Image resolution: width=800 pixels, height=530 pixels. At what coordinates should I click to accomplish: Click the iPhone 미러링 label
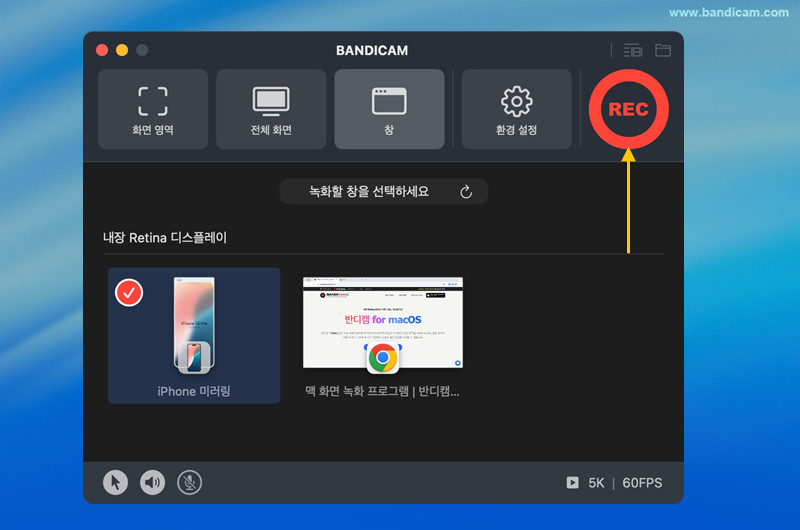[194, 391]
